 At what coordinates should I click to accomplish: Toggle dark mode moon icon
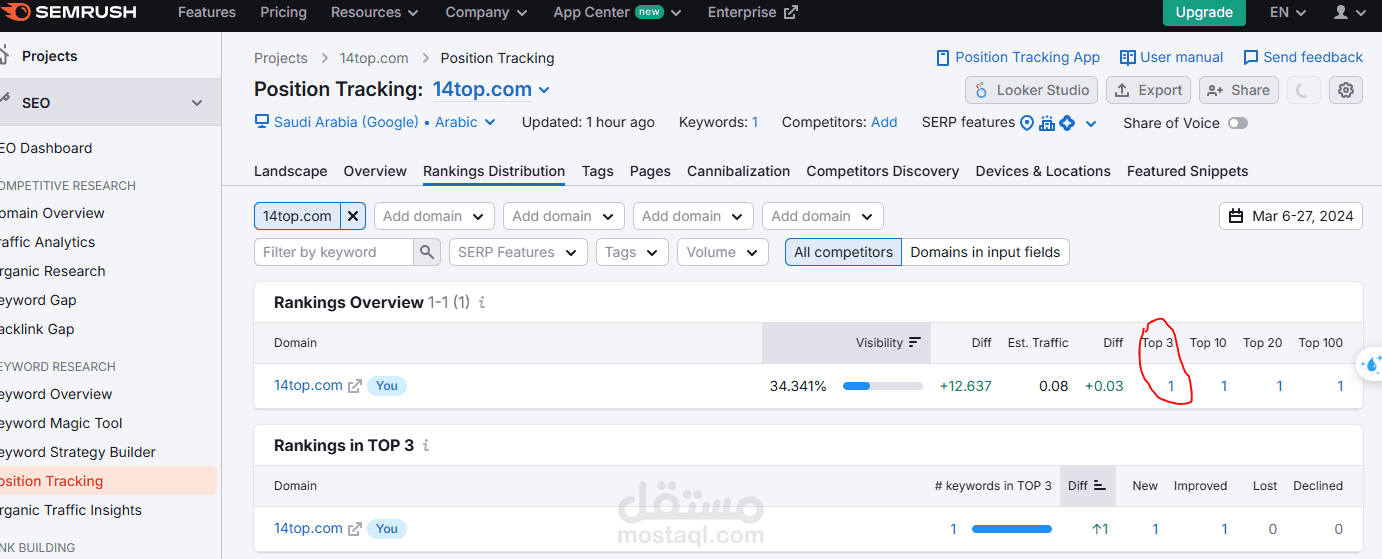[1302, 90]
